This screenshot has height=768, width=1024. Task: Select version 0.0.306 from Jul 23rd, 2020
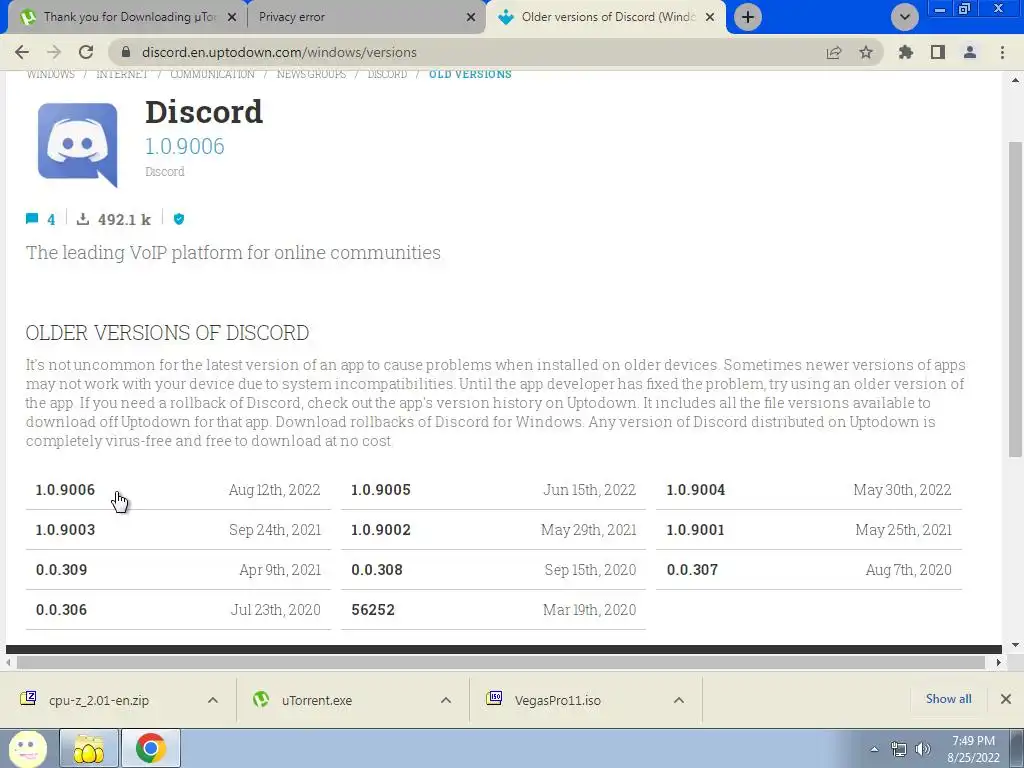click(x=178, y=609)
